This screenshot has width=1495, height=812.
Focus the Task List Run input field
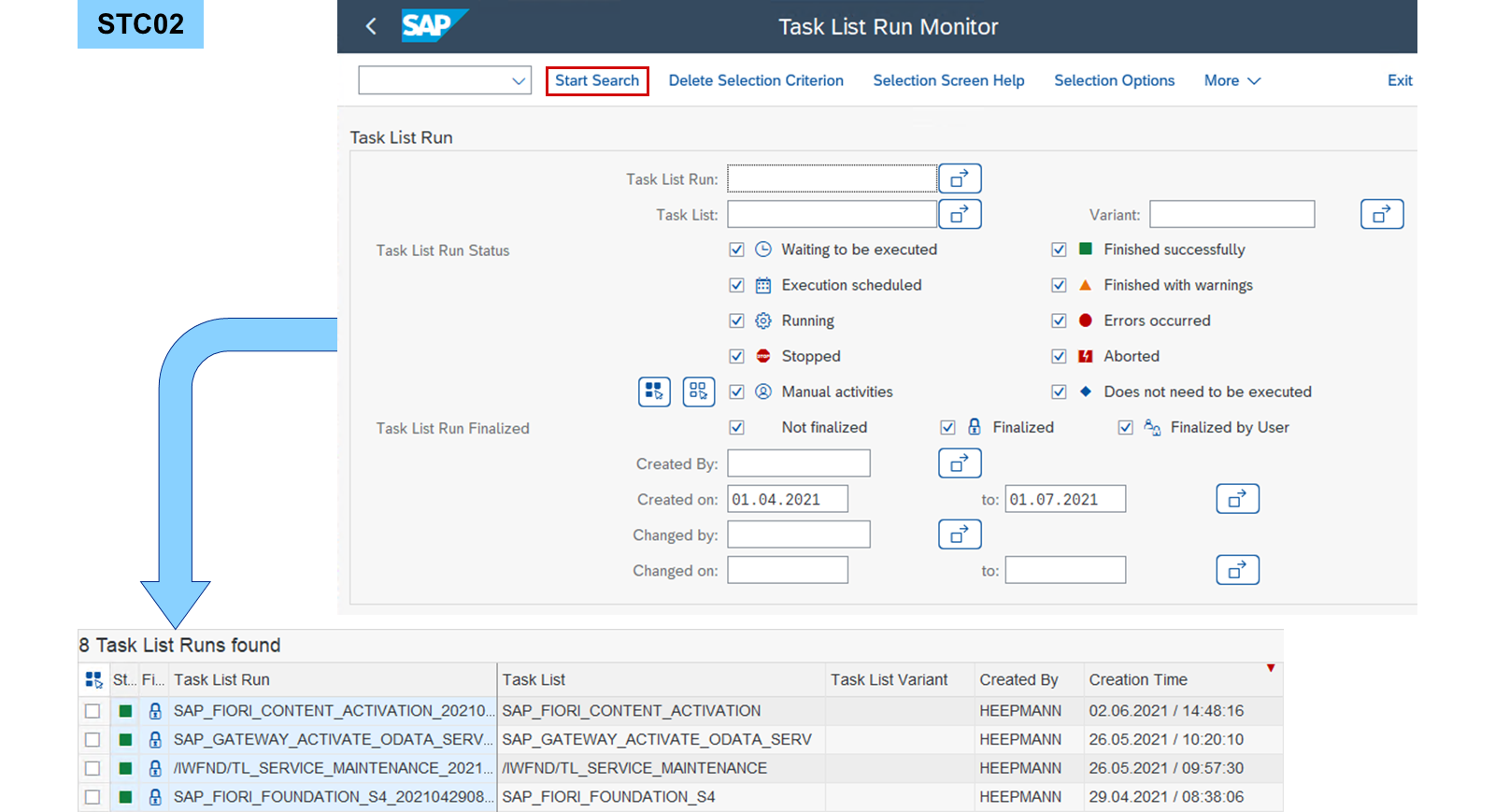[x=832, y=178]
